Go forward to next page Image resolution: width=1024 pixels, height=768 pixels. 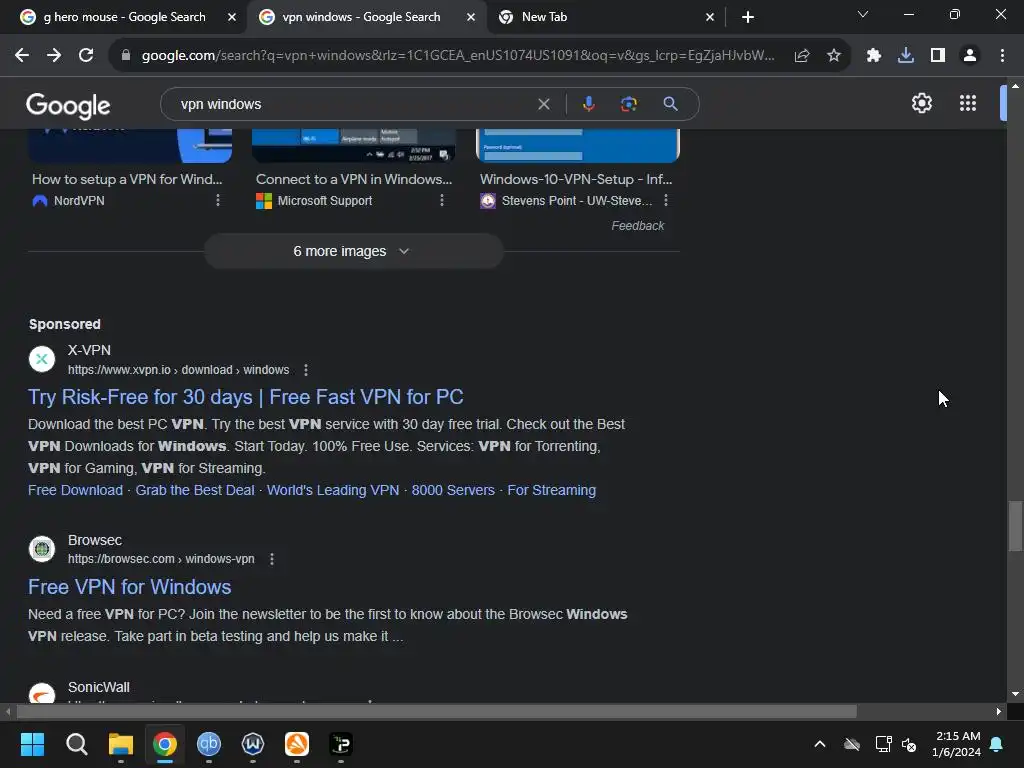(x=54, y=56)
